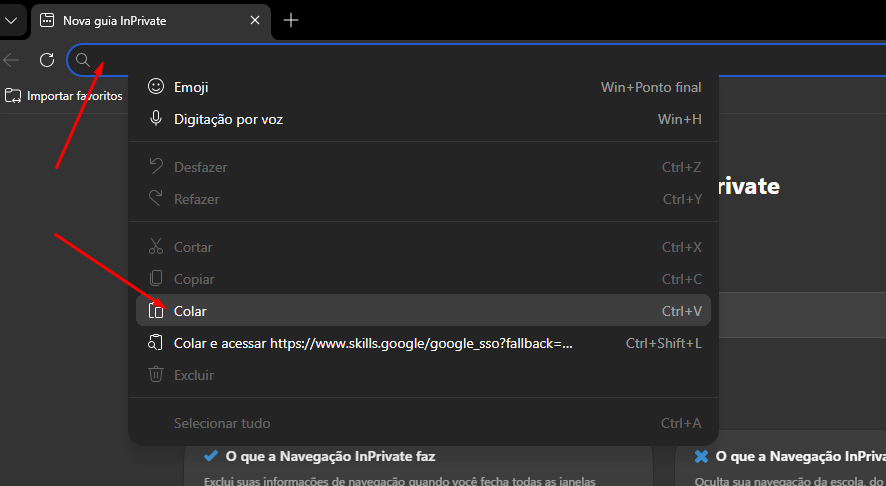Select Excluir in context menu

[x=424, y=375]
